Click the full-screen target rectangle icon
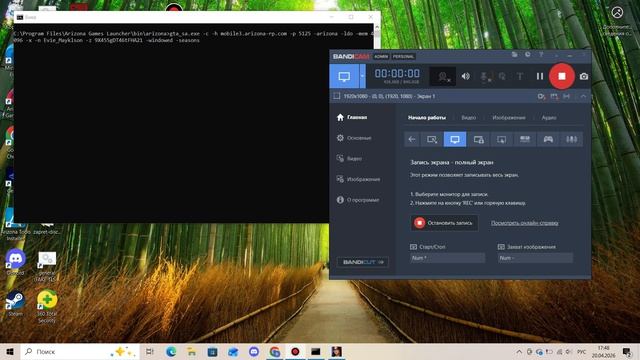 point(337,96)
